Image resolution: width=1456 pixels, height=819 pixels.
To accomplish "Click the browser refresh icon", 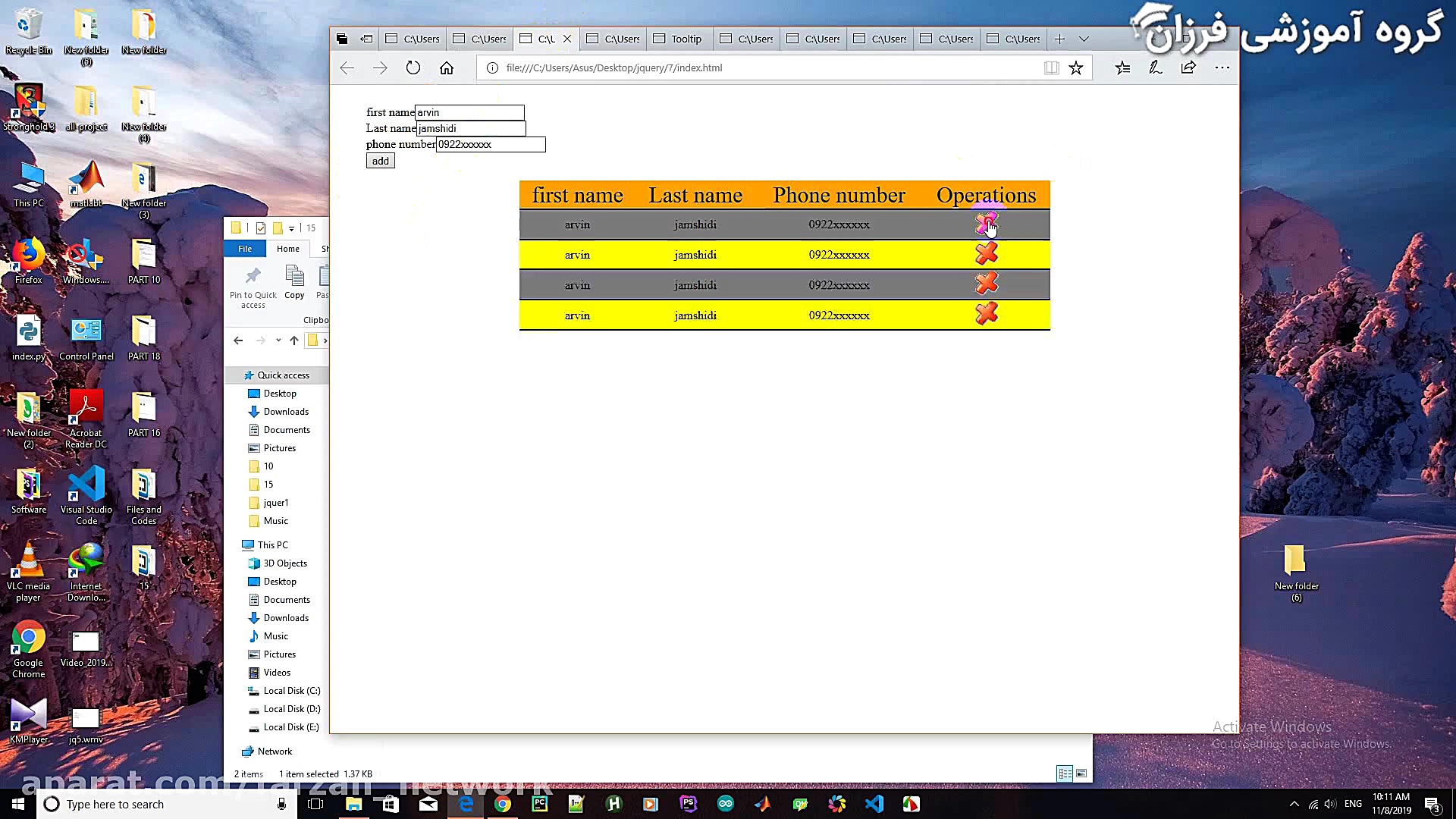I will 413,67.
